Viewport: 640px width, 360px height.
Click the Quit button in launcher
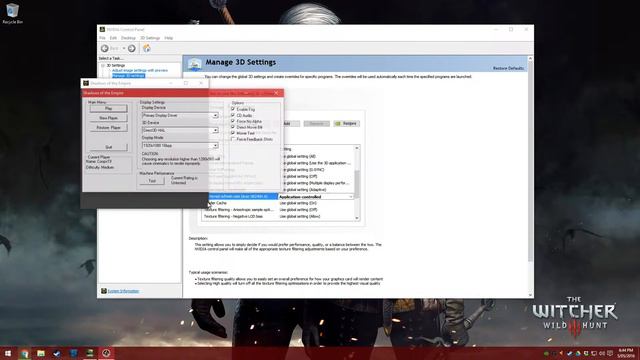point(109,147)
